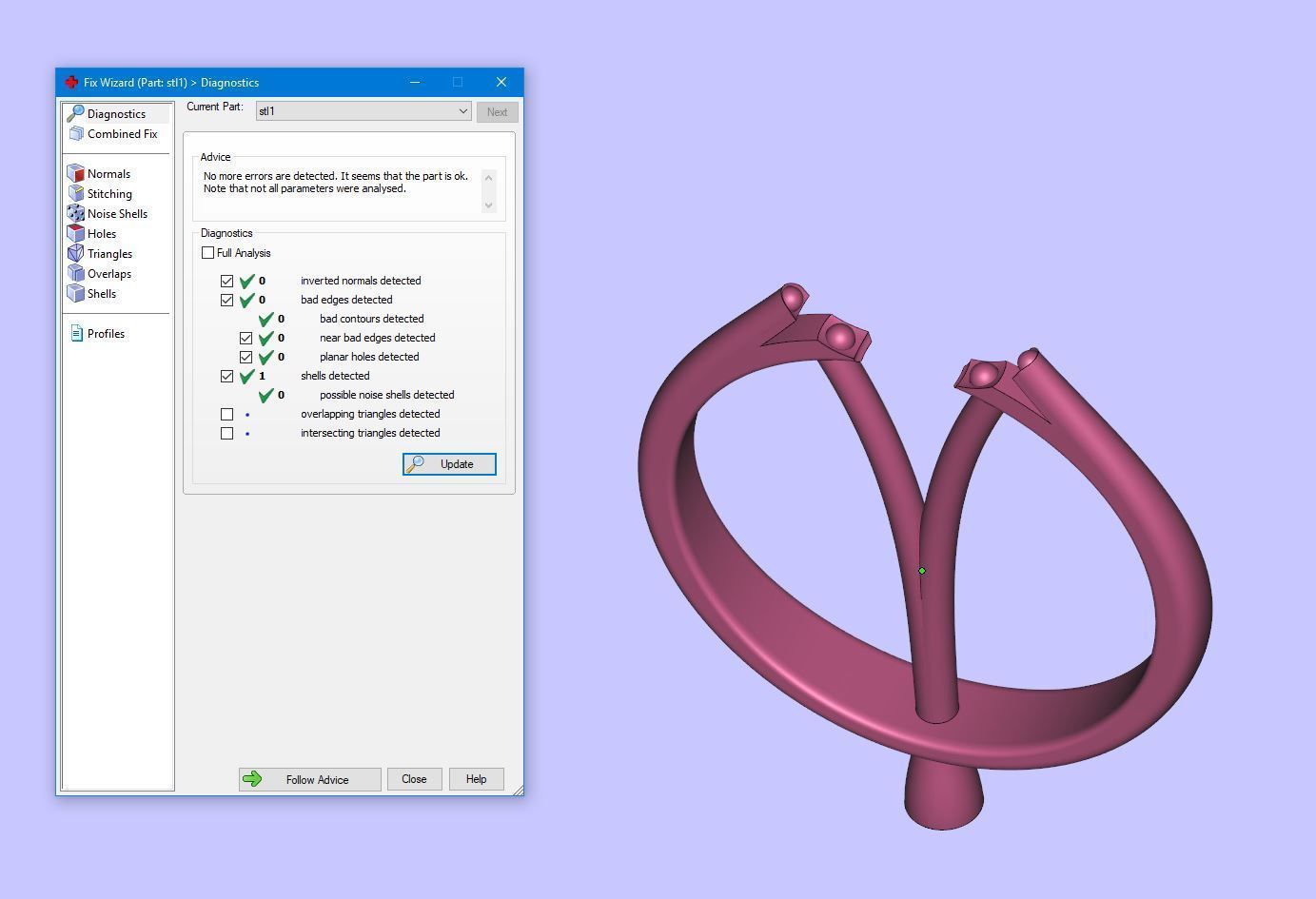Click the Help button
The width and height of the screenshot is (1316, 899).
click(476, 779)
